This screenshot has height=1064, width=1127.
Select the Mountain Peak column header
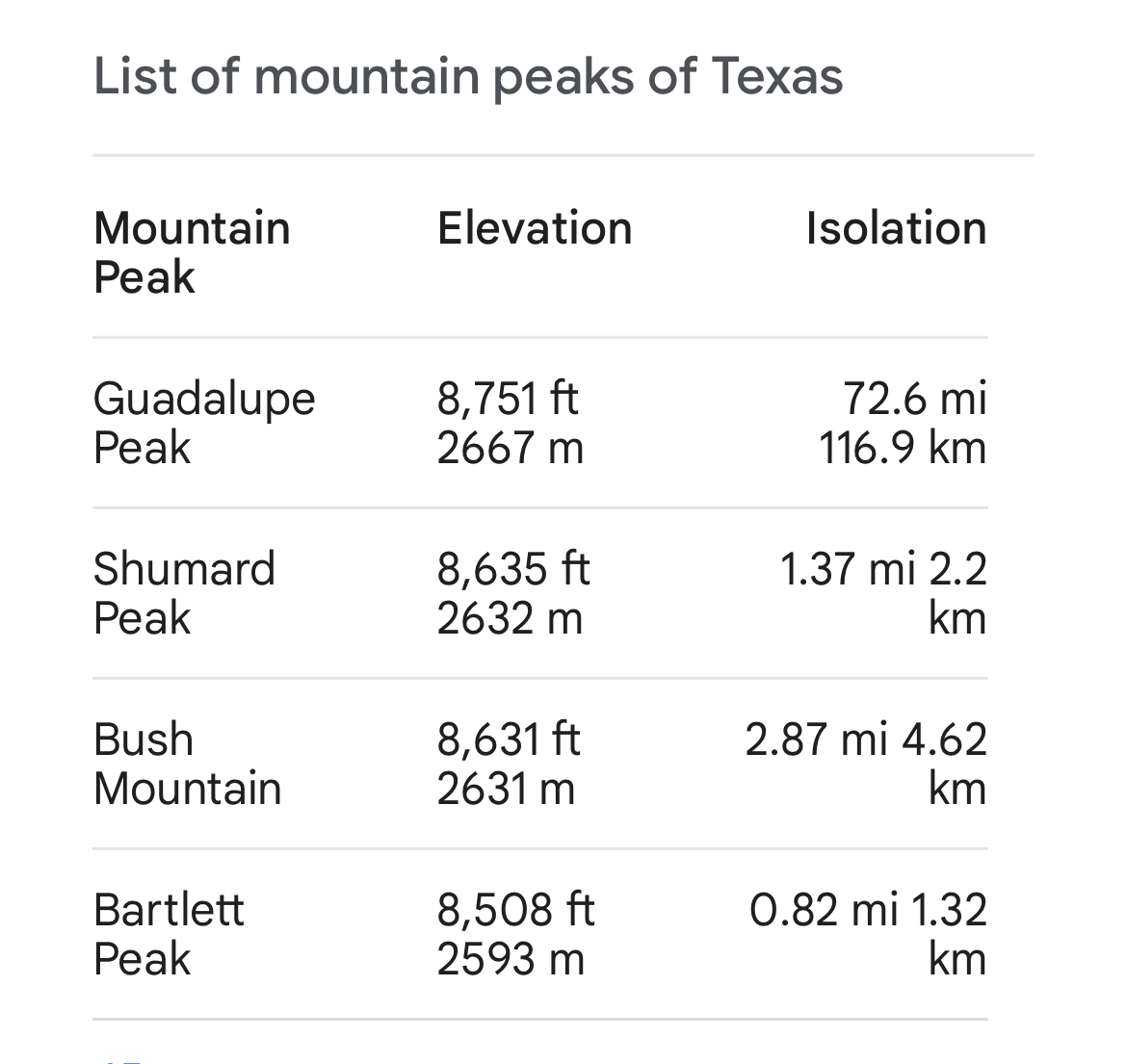[x=192, y=252]
